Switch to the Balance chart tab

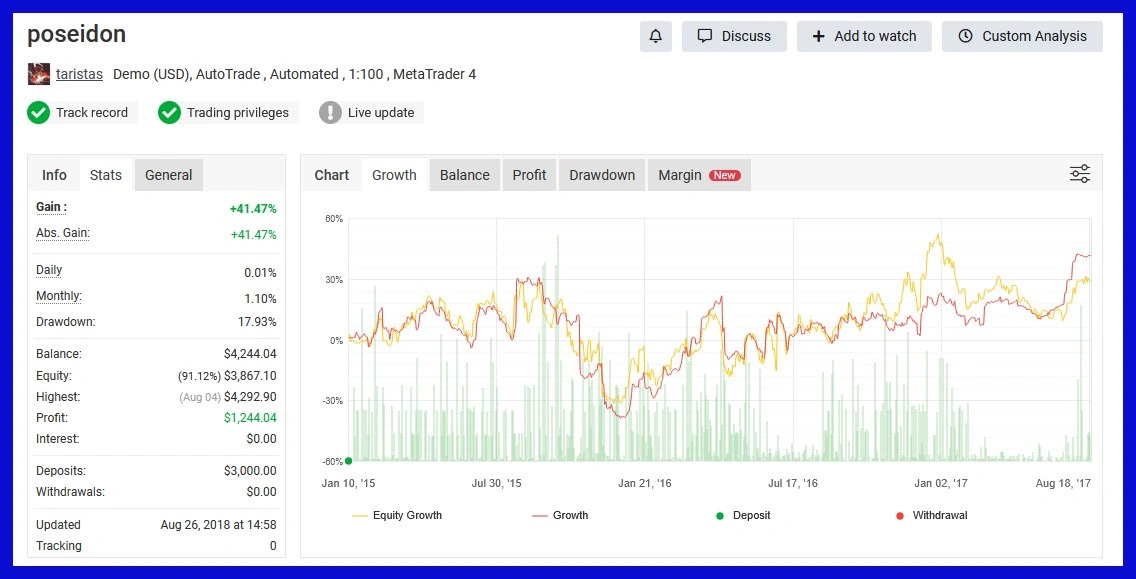coord(465,175)
